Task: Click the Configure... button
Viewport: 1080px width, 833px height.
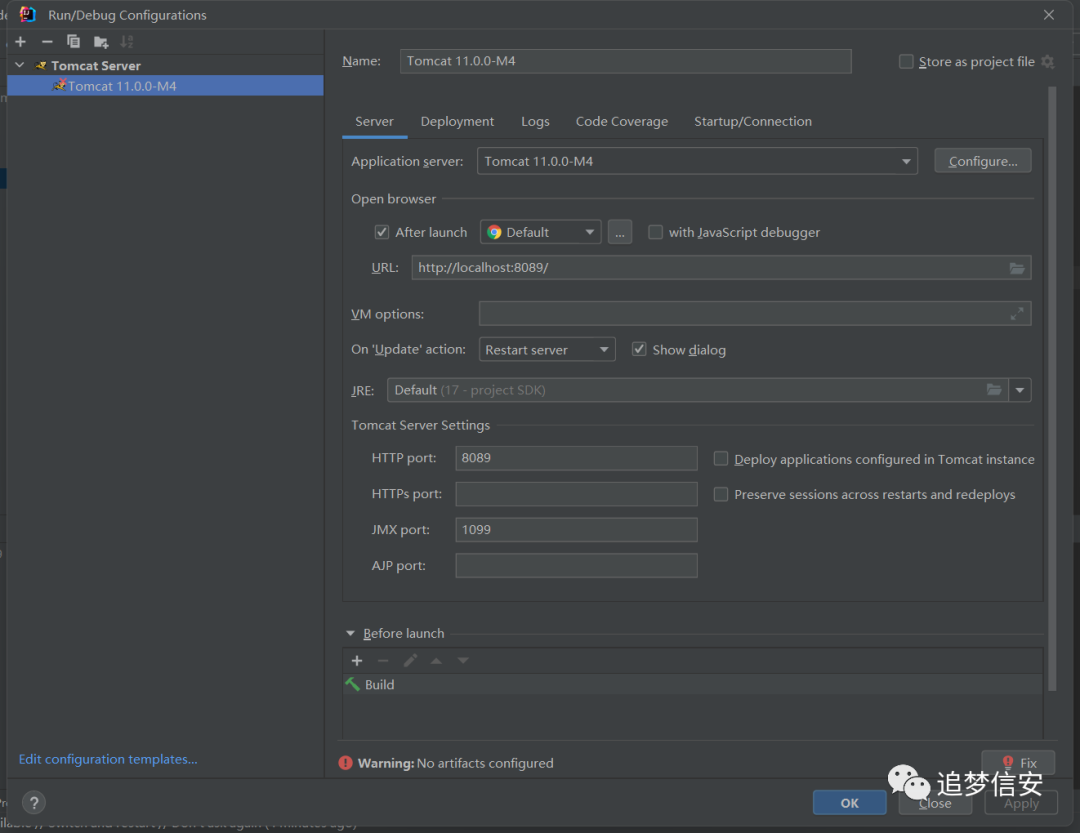Action: click(x=983, y=161)
